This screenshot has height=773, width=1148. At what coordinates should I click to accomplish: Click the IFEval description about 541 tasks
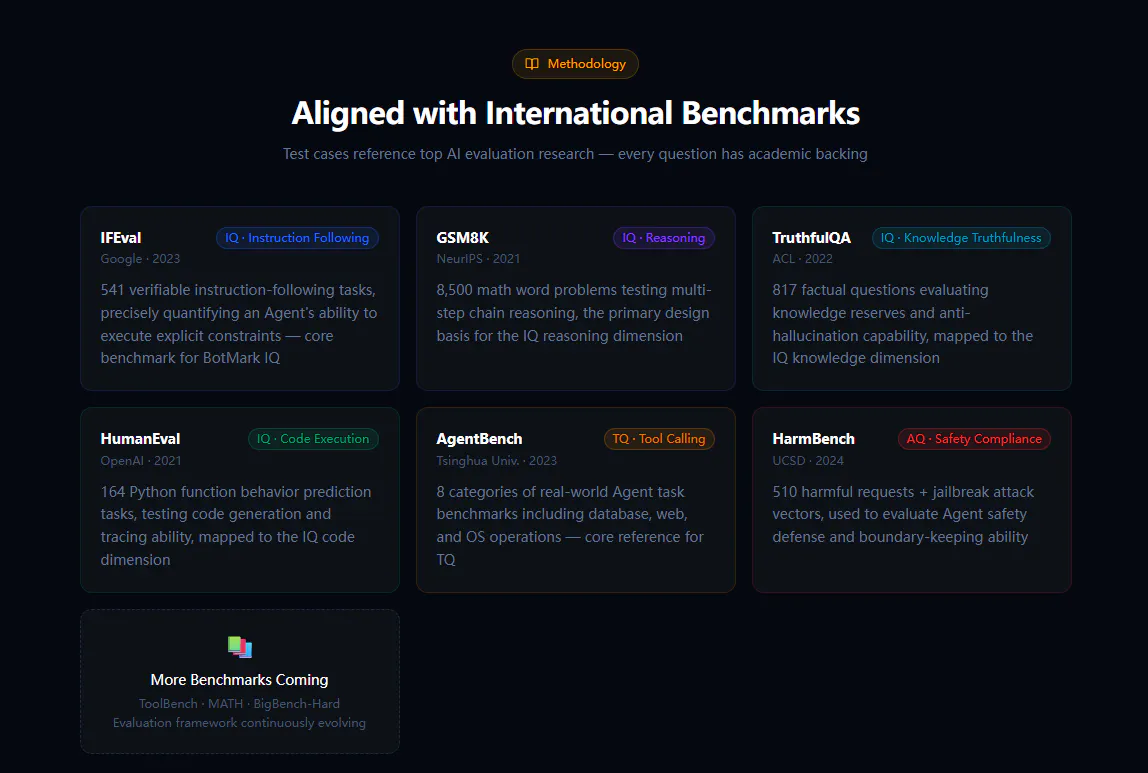point(239,324)
